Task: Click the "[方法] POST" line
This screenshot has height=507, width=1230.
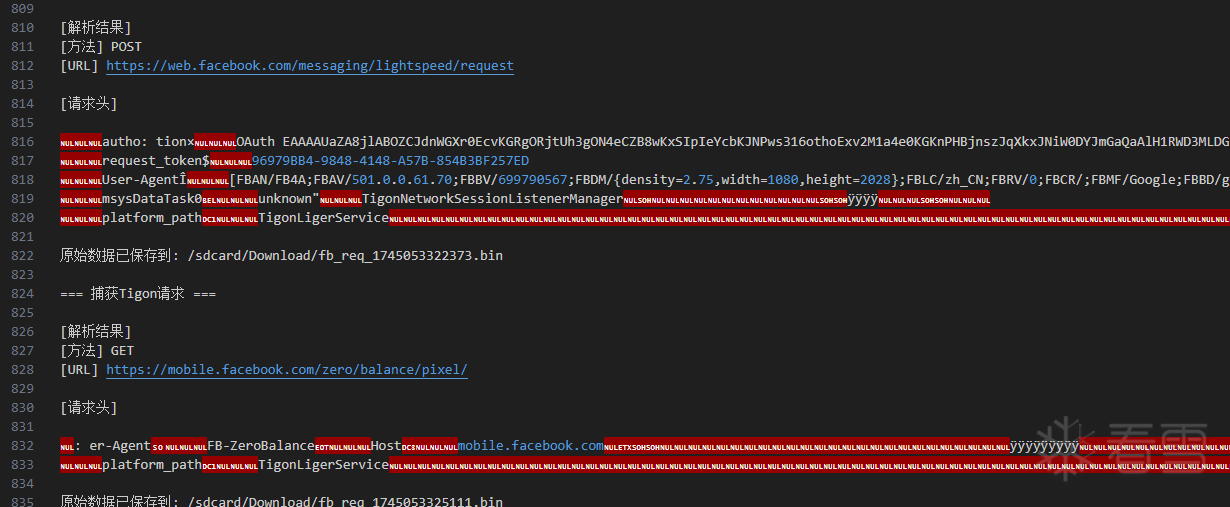Action: [101, 47]
